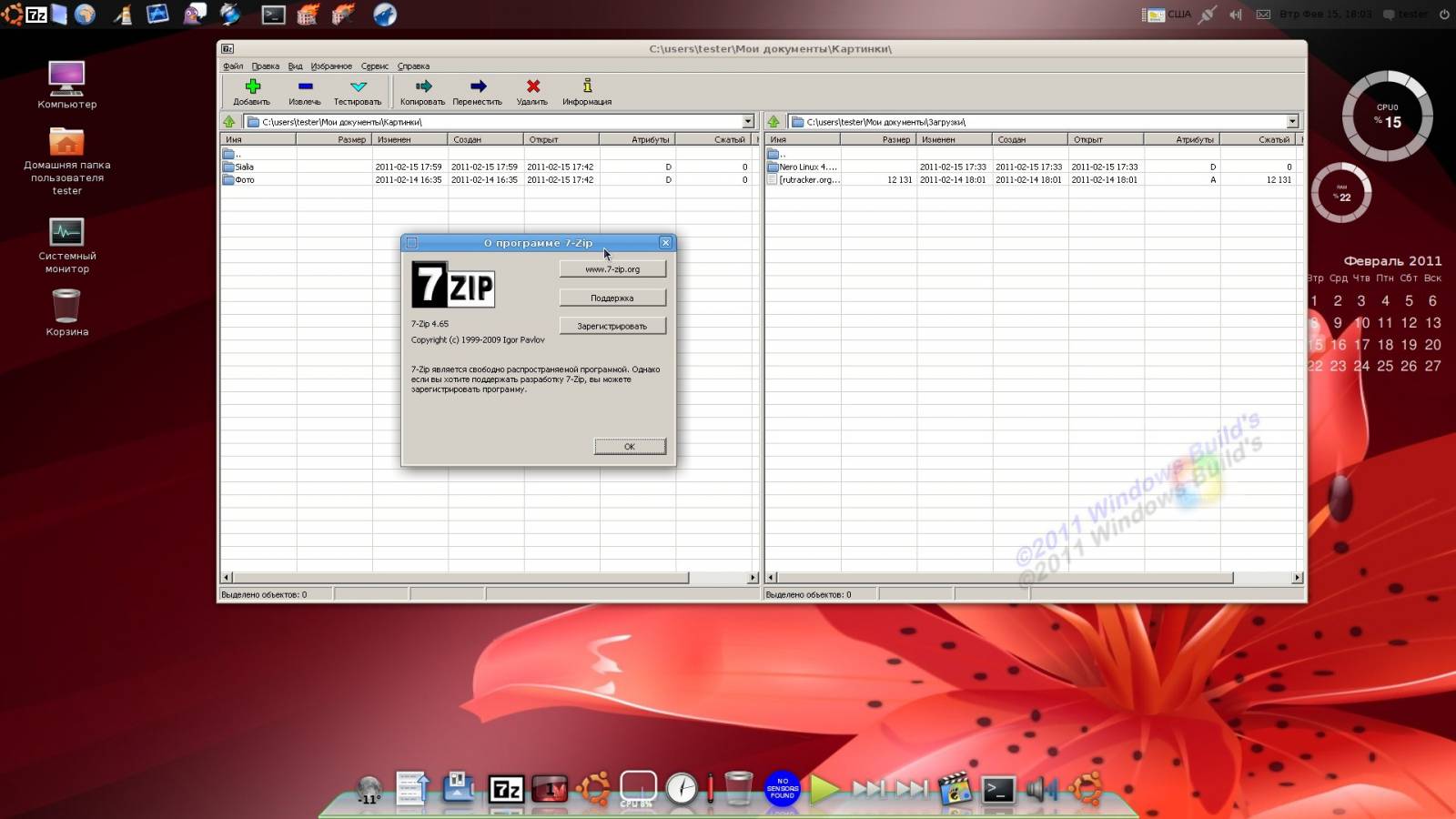Click the 7z icon in the bottom dock
The height and width of the screenshot is (819, 1456).
pos(506,789)
